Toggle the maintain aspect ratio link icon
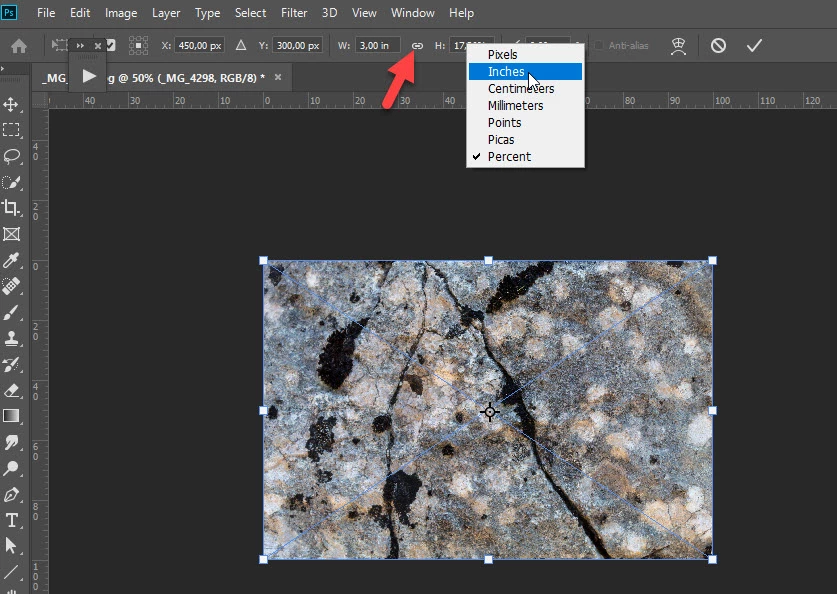Viewport: 837px width, 594px height. tap(417, 46)
